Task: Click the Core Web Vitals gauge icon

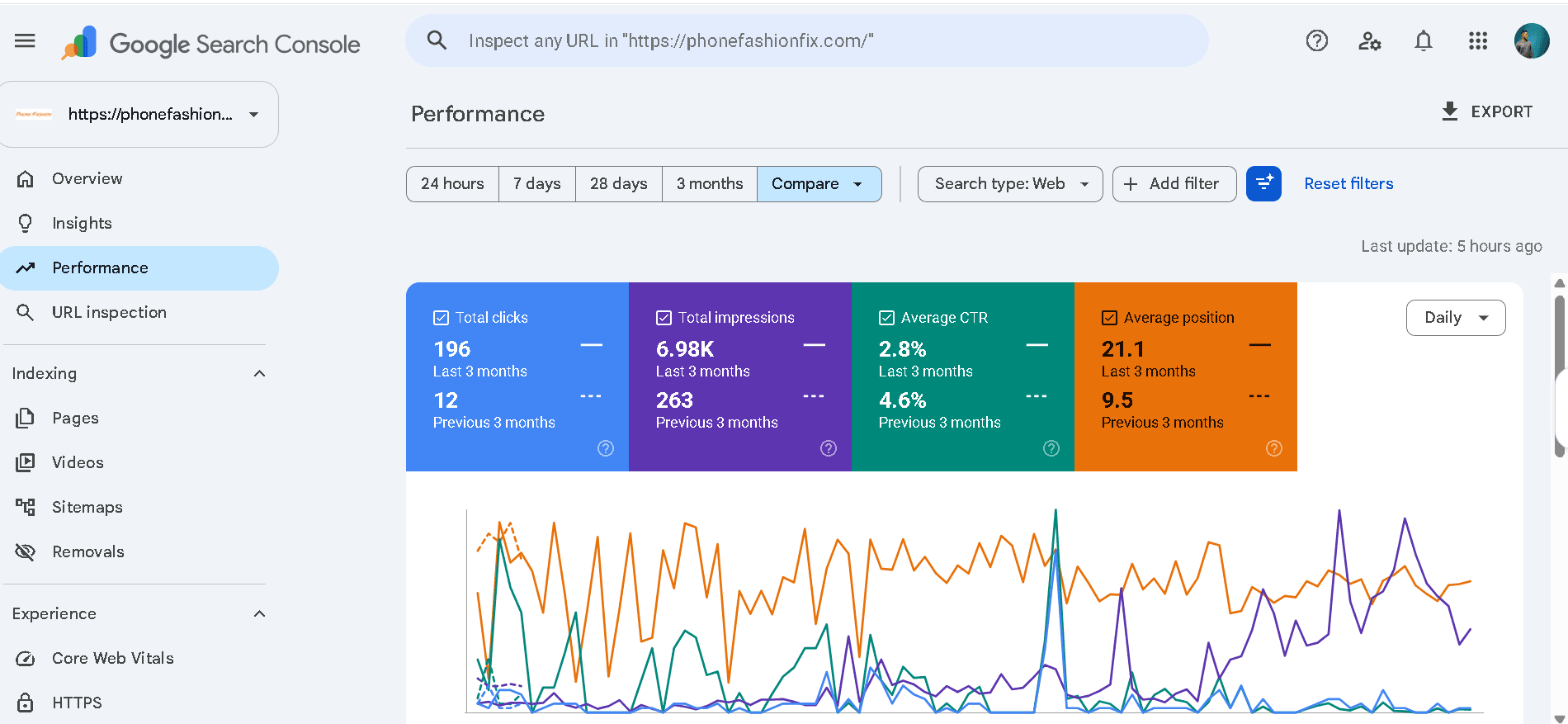Action: pyautogui.click(x=26, y=658)
